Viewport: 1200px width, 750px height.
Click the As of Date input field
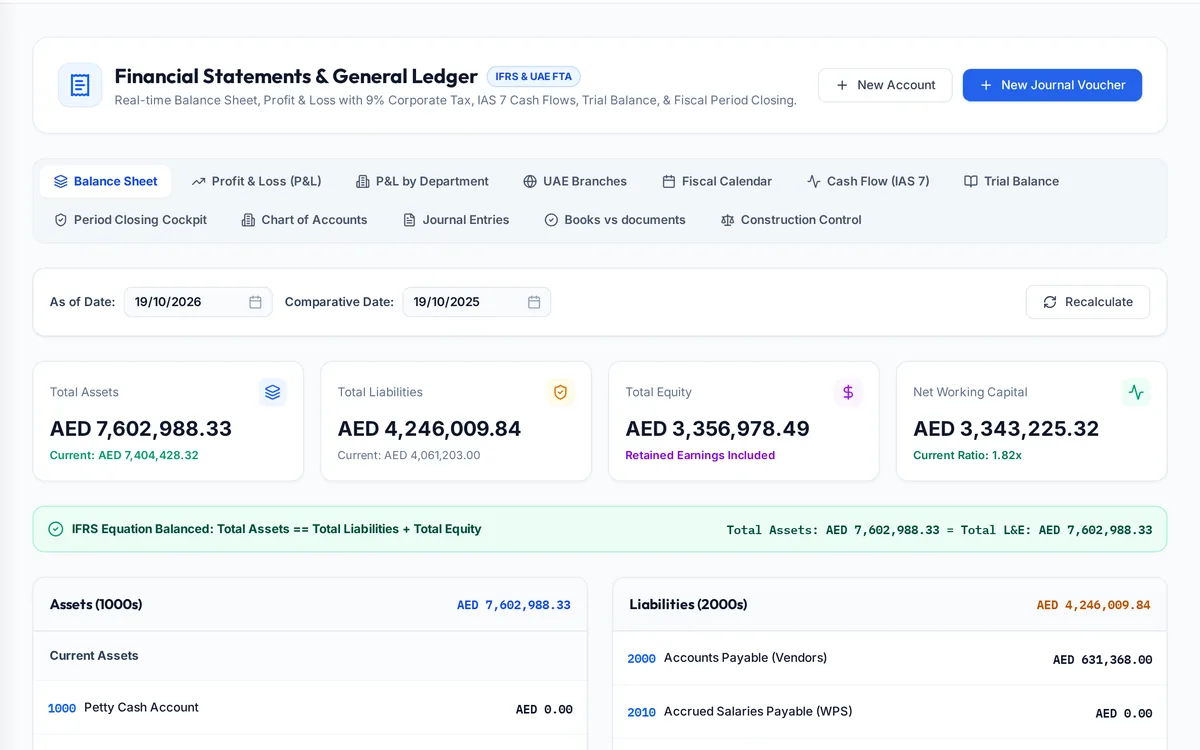tap(198, 302)
